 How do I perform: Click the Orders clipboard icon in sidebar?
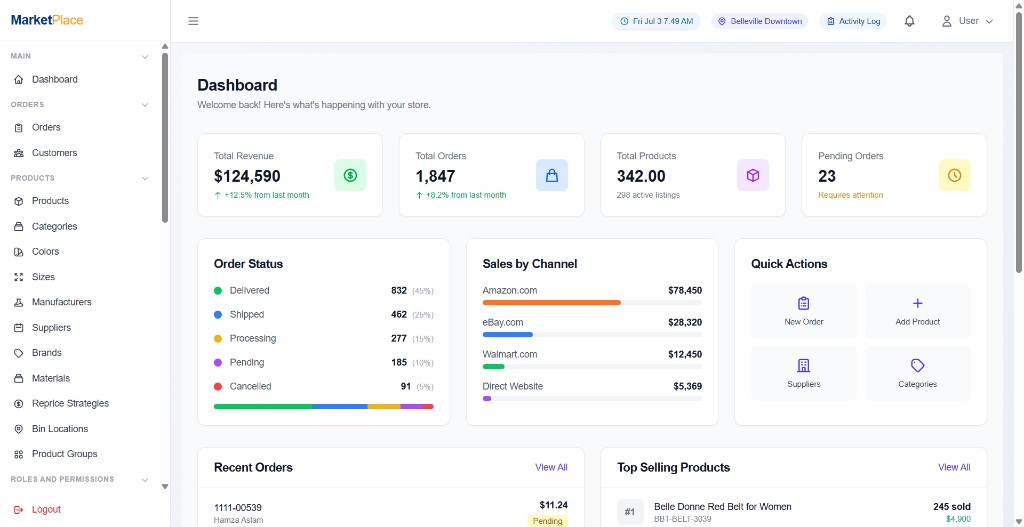point(18,127)
